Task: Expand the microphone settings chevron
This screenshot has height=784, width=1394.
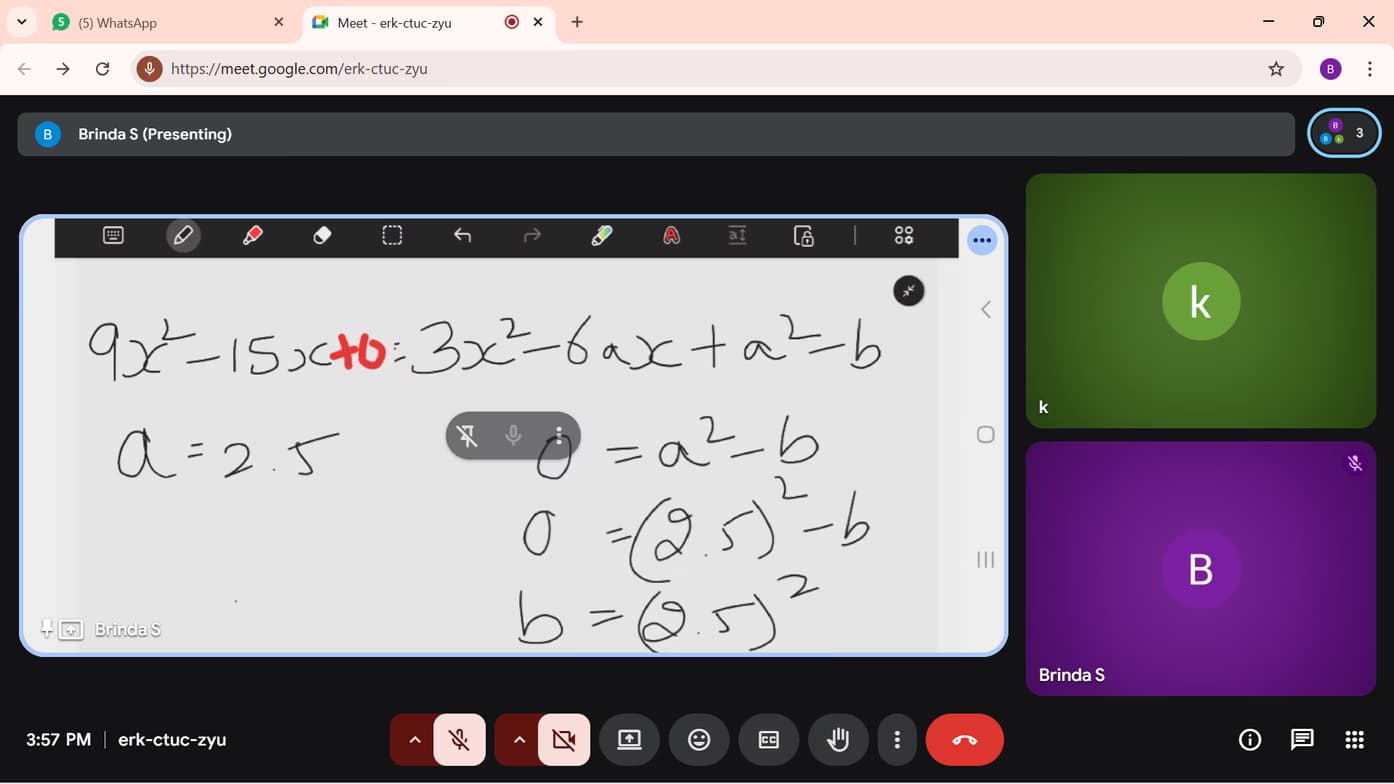Action: pos(414,739)
